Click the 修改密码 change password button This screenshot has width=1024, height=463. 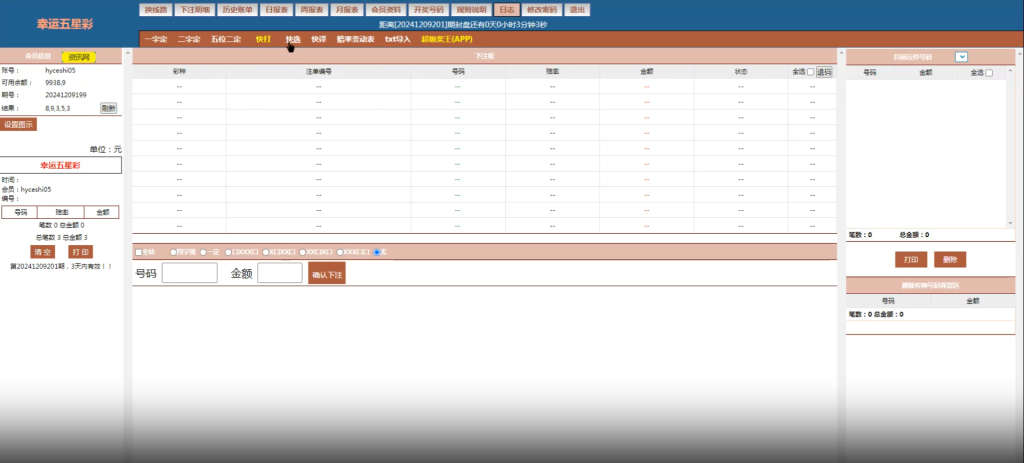pos(541,9)
